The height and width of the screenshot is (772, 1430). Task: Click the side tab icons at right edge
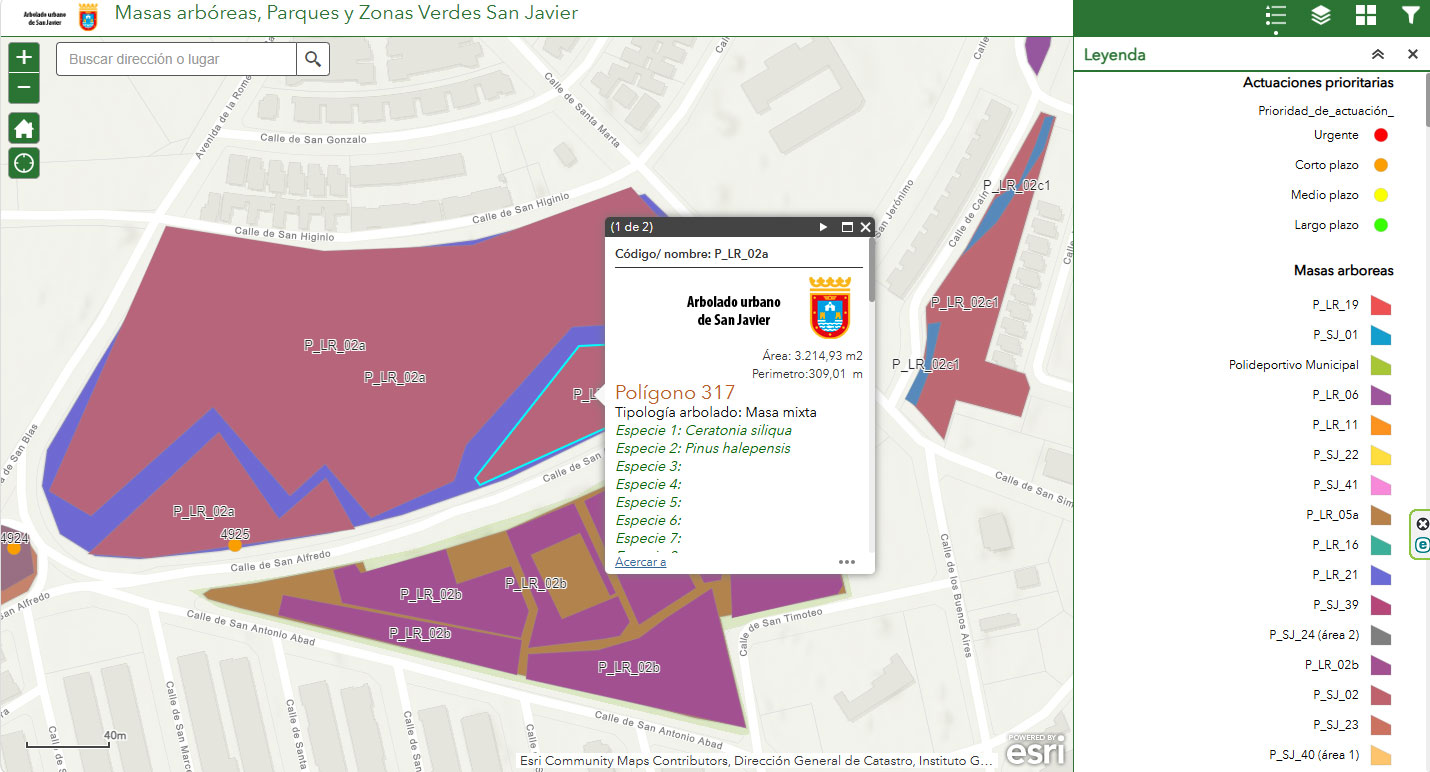[x=1421, y=534]
